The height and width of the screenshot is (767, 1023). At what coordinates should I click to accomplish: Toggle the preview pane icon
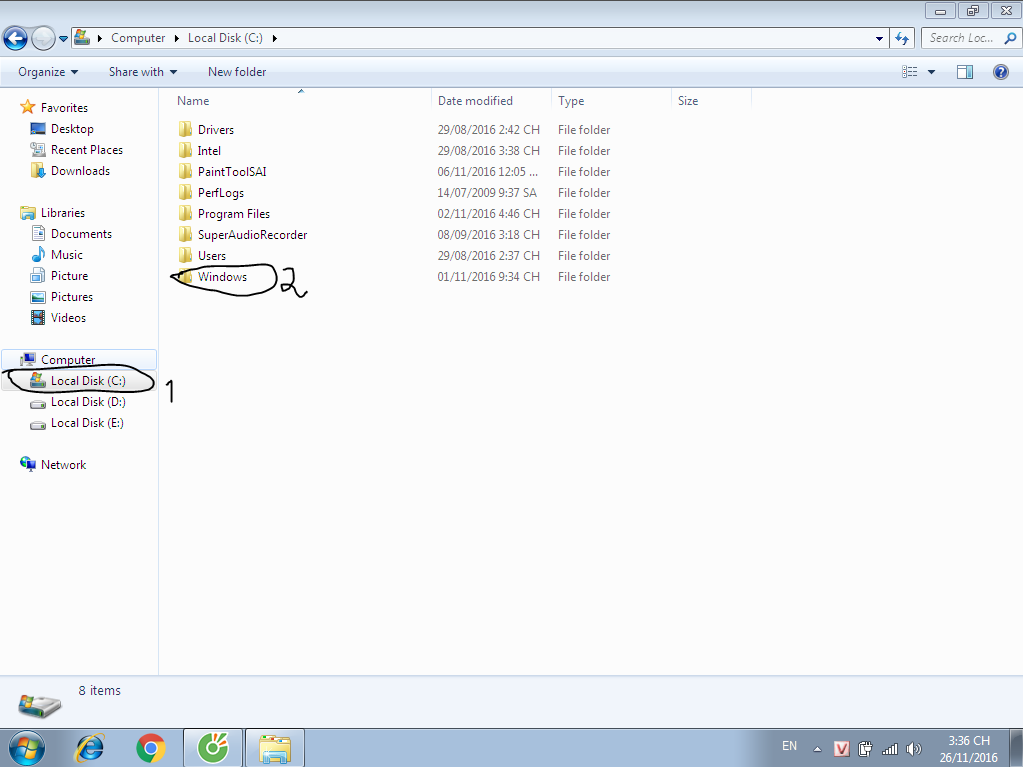tap(964, 72)
